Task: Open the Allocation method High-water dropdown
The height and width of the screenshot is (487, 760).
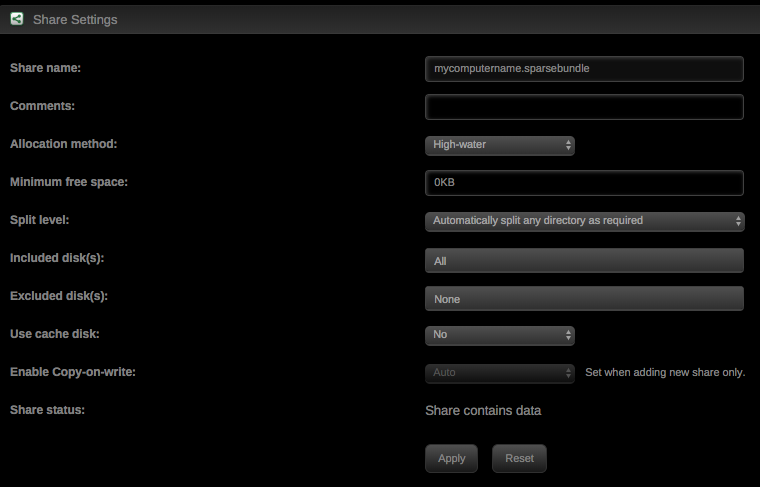Action: coord(500,145)
